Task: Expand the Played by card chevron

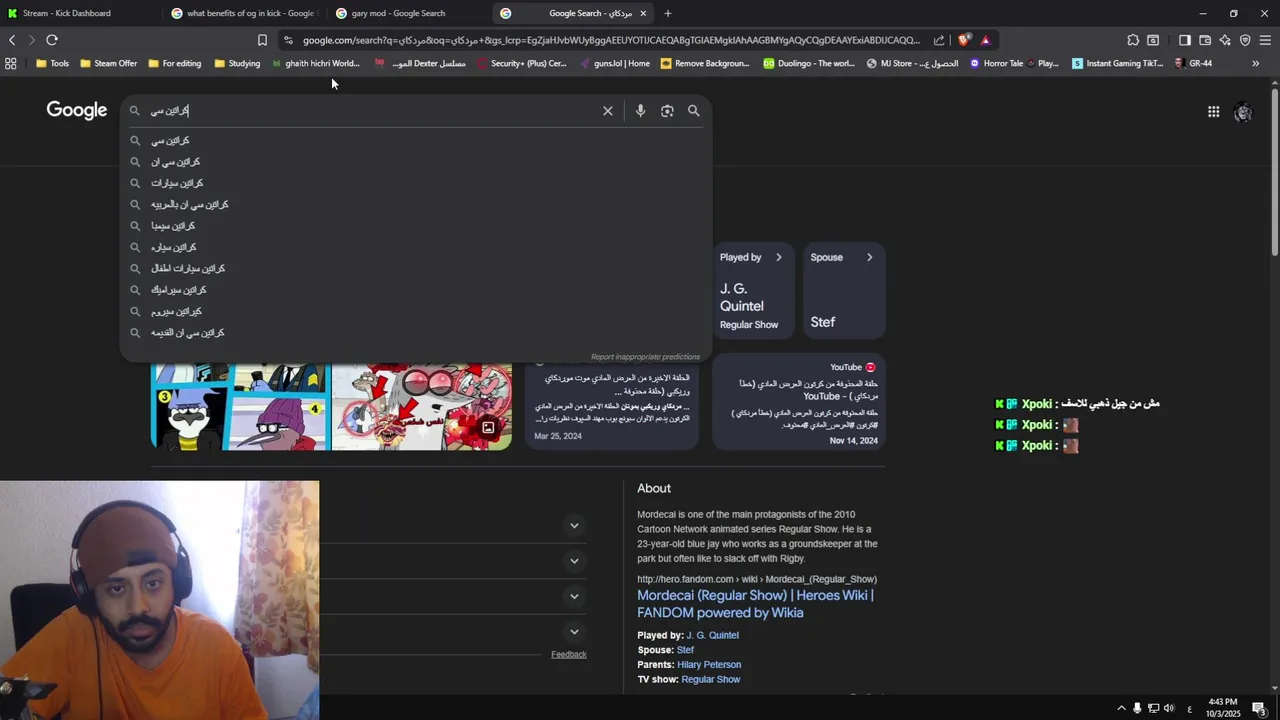Action: 779,257
